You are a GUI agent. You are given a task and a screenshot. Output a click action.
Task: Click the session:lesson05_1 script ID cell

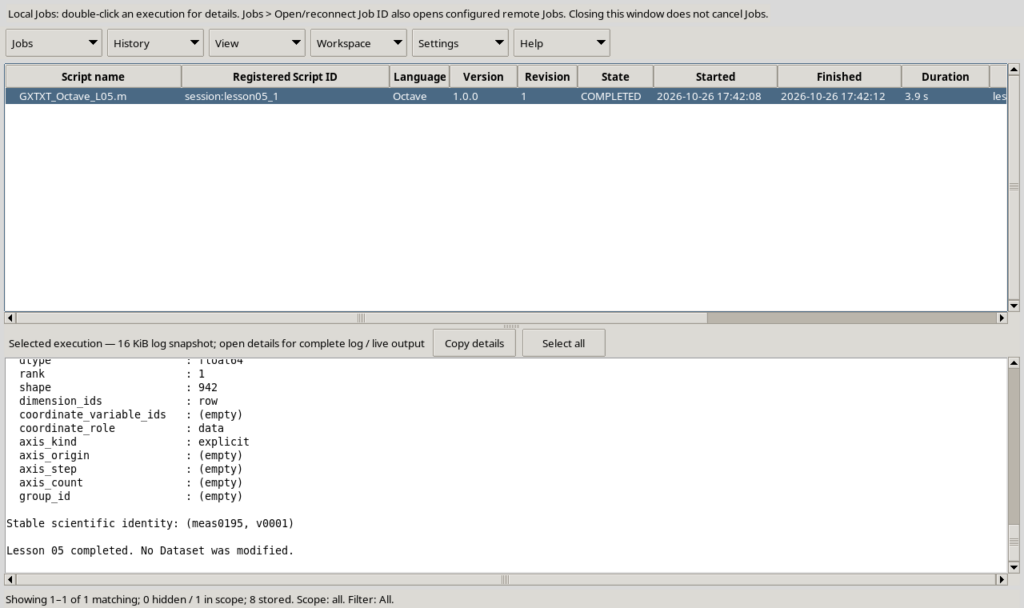tap(285, 96)
